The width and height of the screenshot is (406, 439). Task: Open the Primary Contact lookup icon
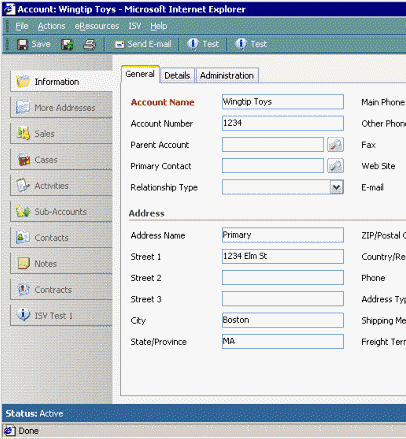[x=335, y=166]
